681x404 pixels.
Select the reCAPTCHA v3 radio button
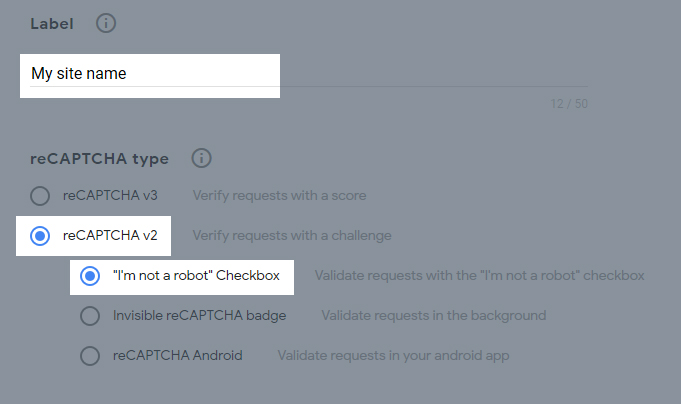pos(40,196)
